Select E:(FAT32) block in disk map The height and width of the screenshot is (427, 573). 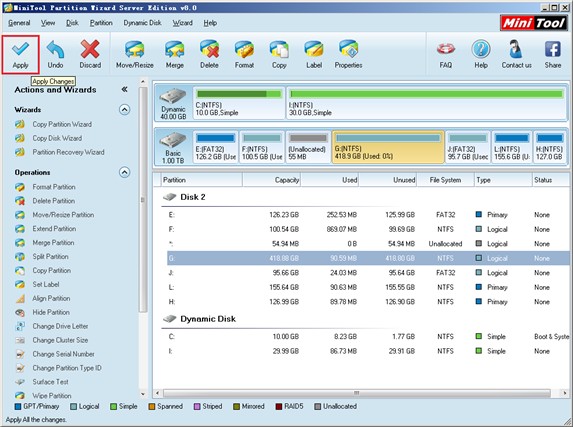click(216, 147)
